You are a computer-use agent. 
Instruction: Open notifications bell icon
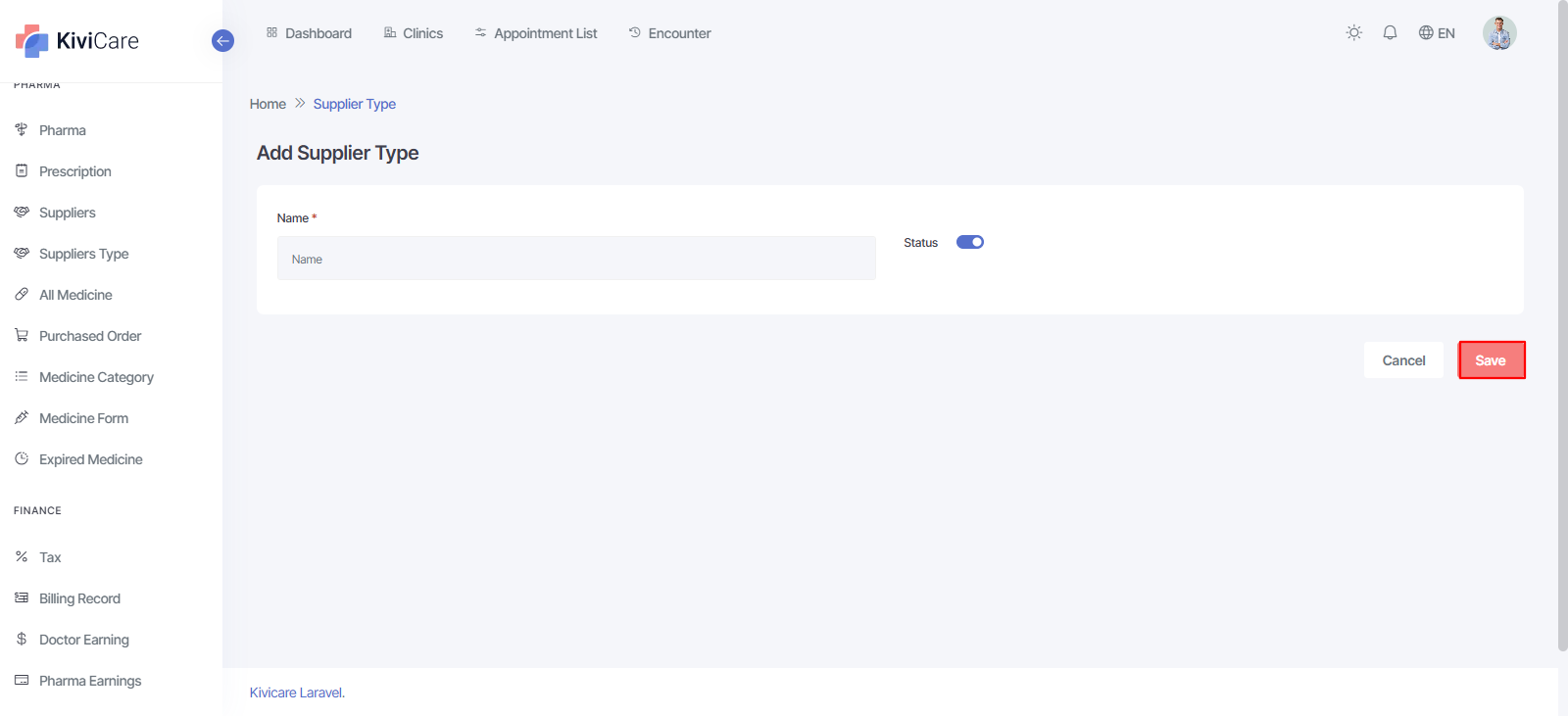[1390, 33]
